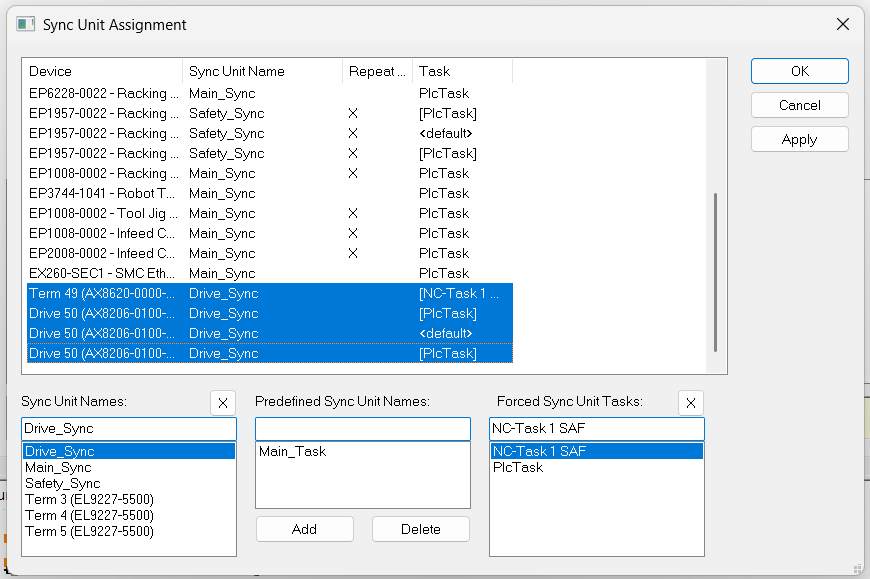The height and width of the screenshot is (579, 870).
Task: Select the EP2008-0002 - Infeed C... row
Action: [270, 253]
